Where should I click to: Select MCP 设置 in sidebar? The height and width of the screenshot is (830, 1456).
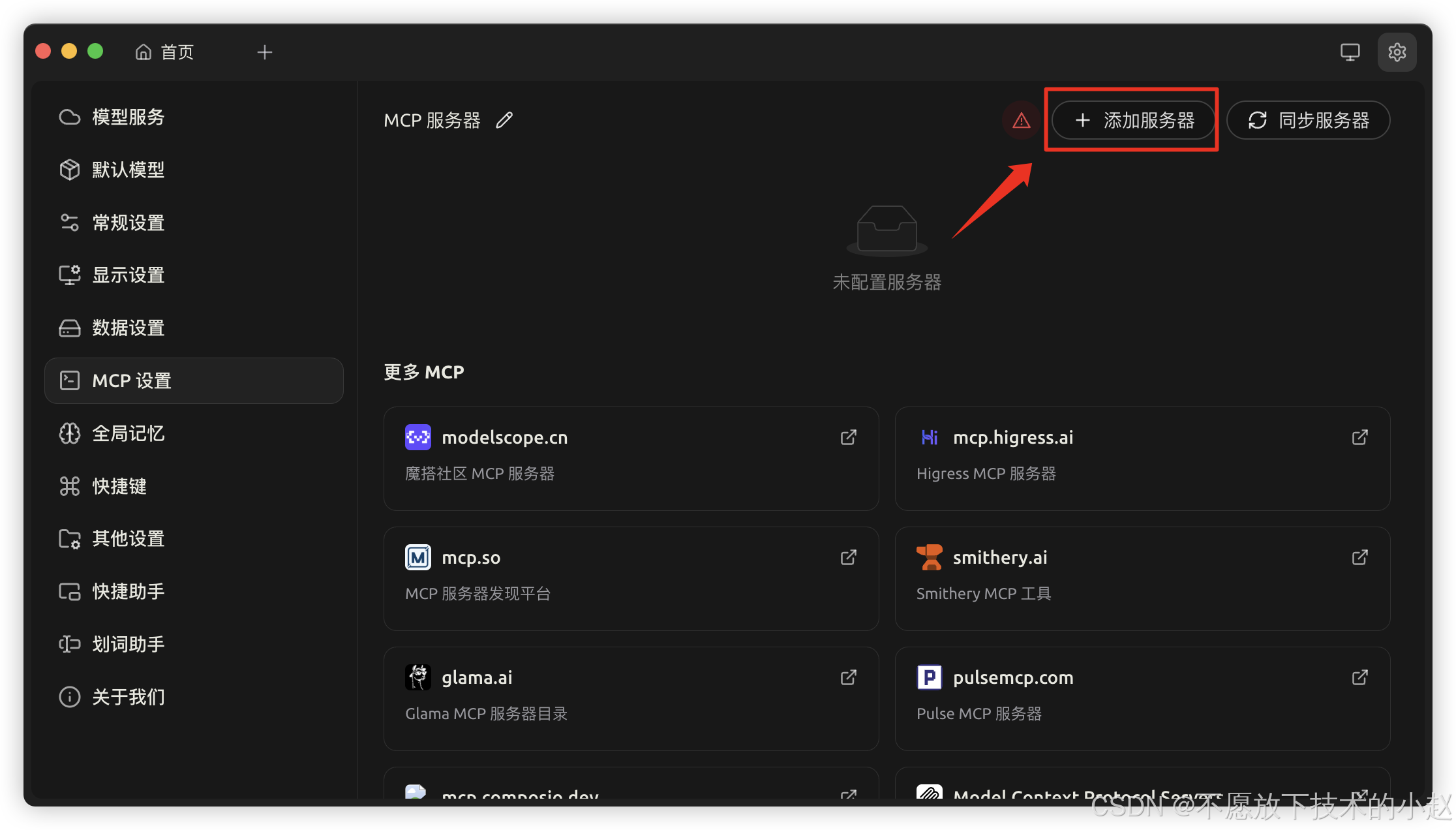[x=194, y=380]
